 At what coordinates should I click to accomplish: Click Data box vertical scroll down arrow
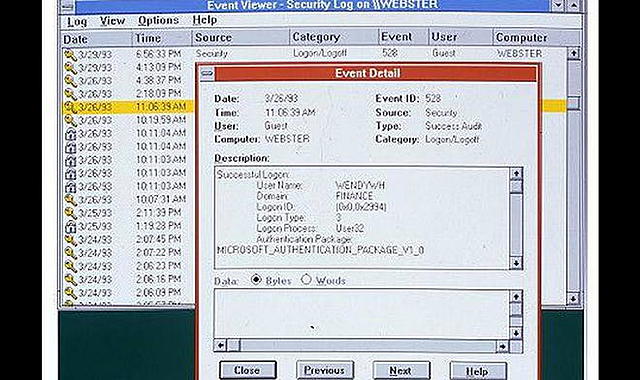516,333
